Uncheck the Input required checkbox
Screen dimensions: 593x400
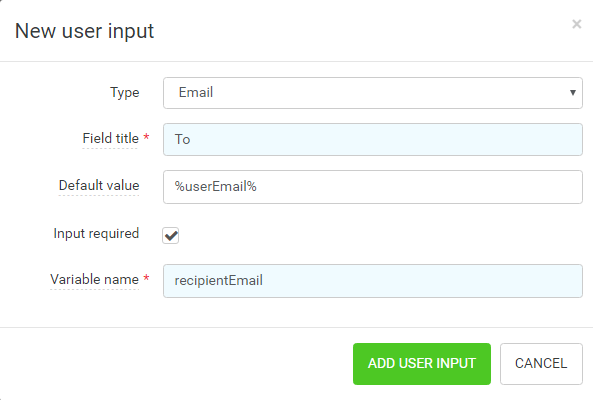171,236
